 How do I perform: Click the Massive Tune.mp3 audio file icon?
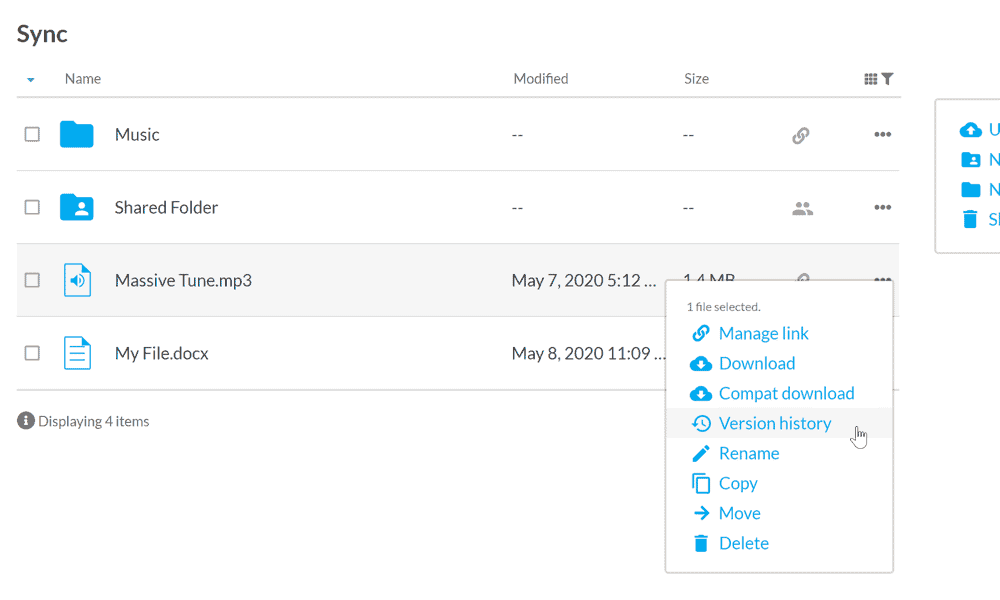77,280
